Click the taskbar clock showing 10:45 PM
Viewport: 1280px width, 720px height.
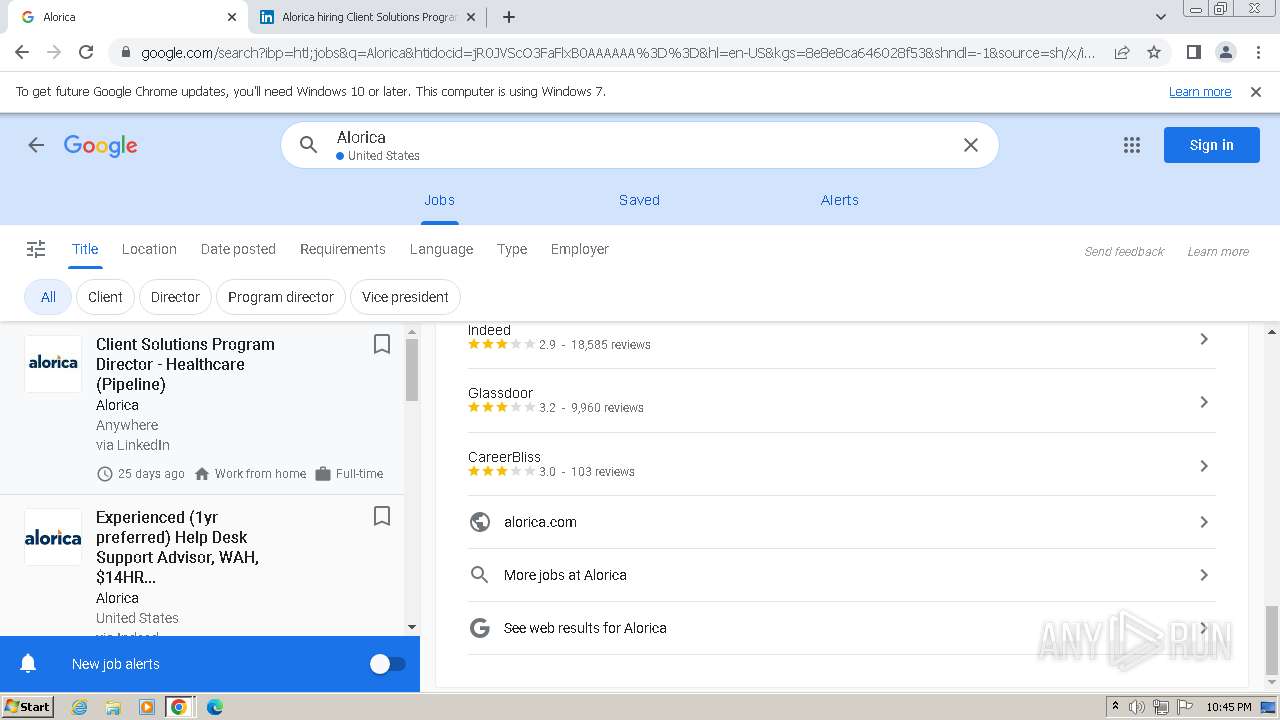(x=1228, y=707)
